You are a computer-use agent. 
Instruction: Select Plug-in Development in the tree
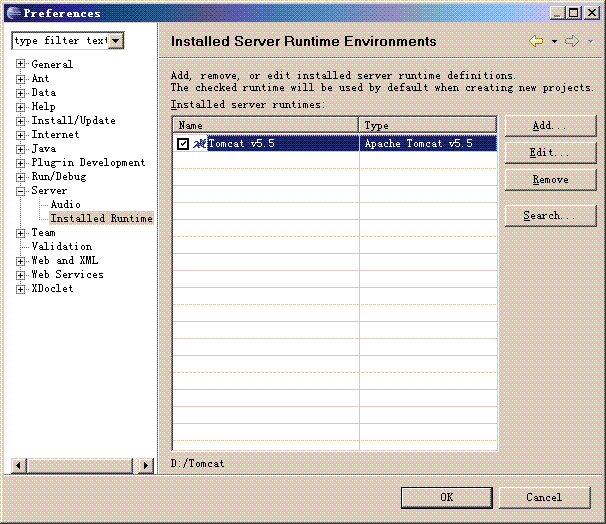pyautogui.click(x=88, y=163)
